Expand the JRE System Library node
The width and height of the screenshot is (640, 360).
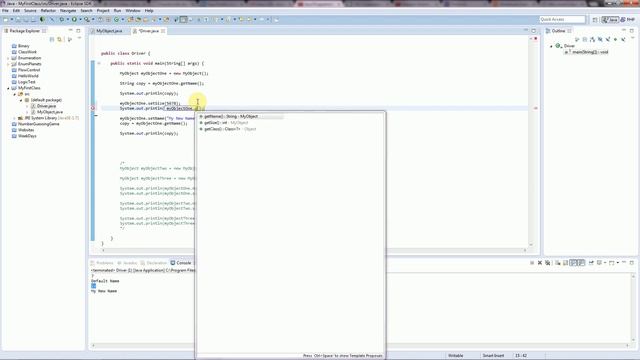pos(15,118)
